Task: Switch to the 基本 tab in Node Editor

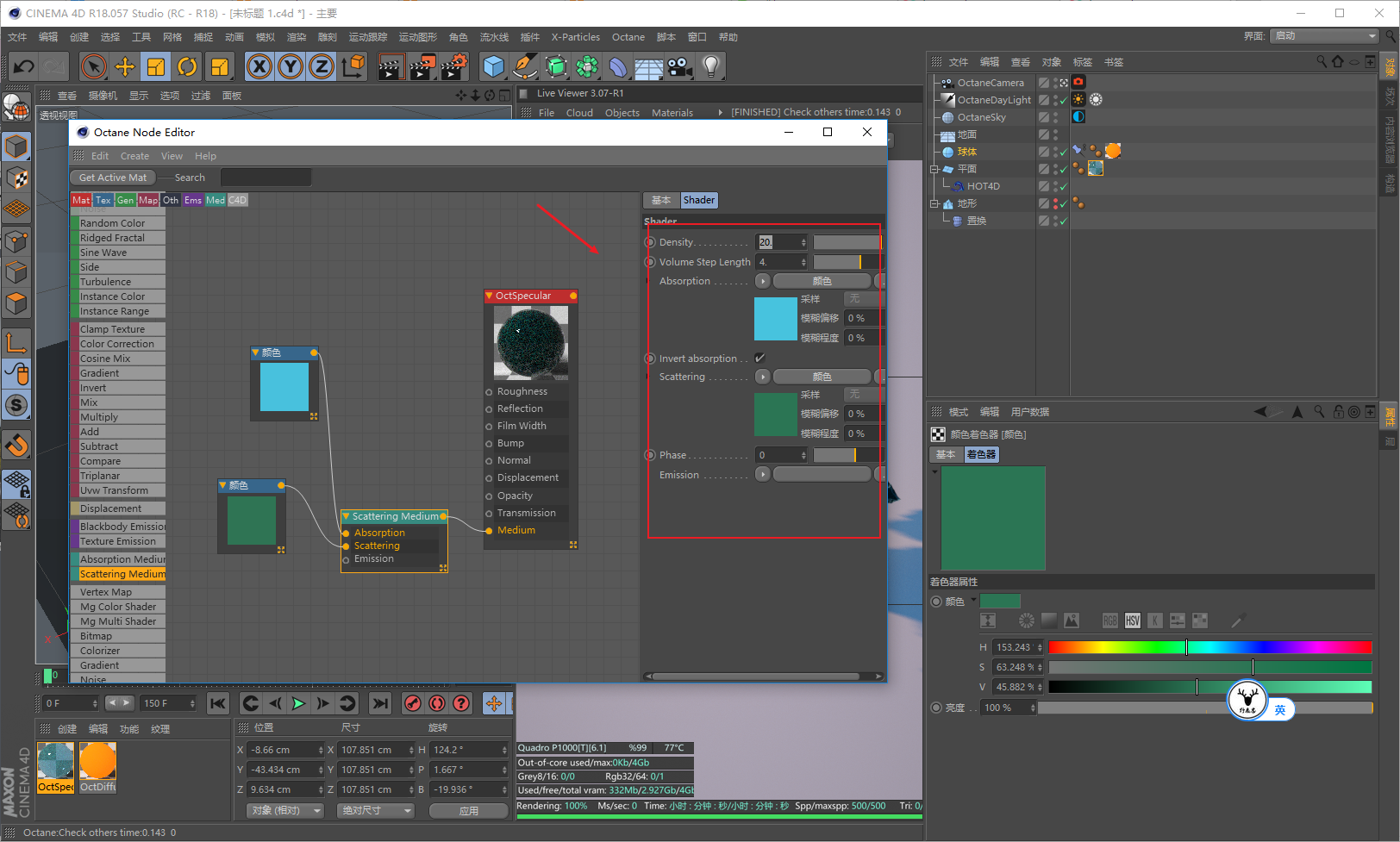Action: (661, 200)
